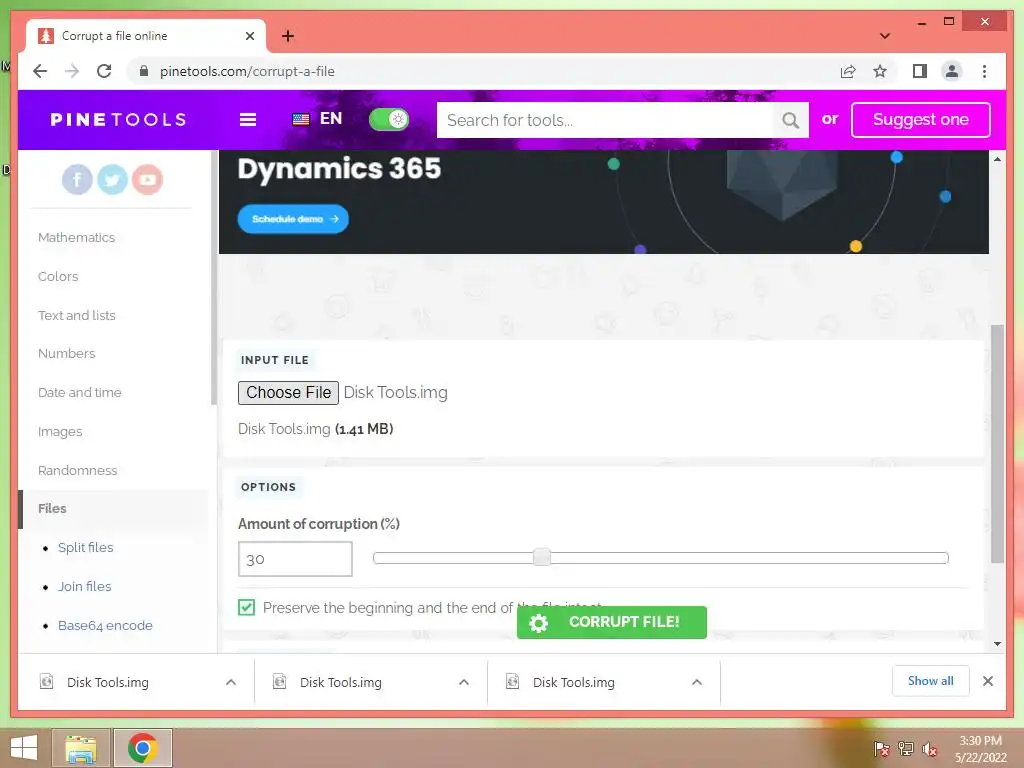1024x768 pixels.
Task: Click the first Disk Tools.img download file icon
Action: pos(46,682)
